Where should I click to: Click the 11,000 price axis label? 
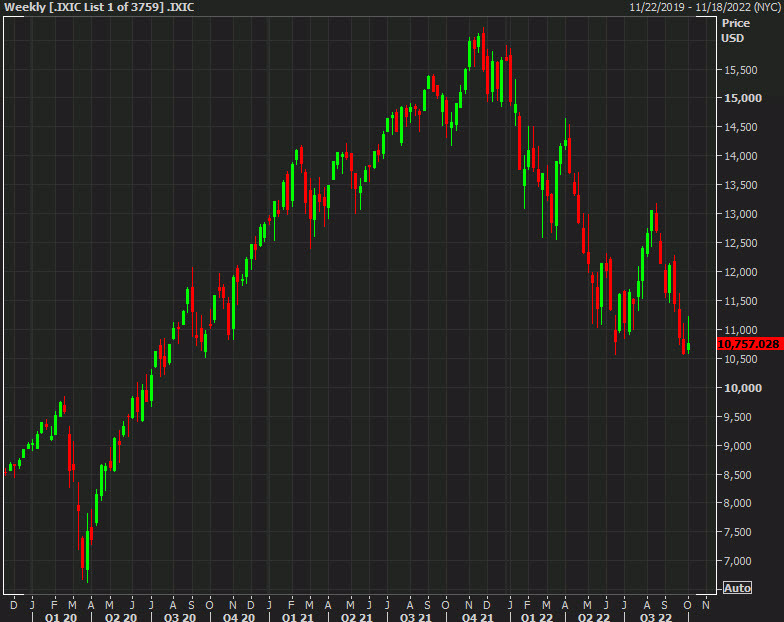click(x=741, y=330)
